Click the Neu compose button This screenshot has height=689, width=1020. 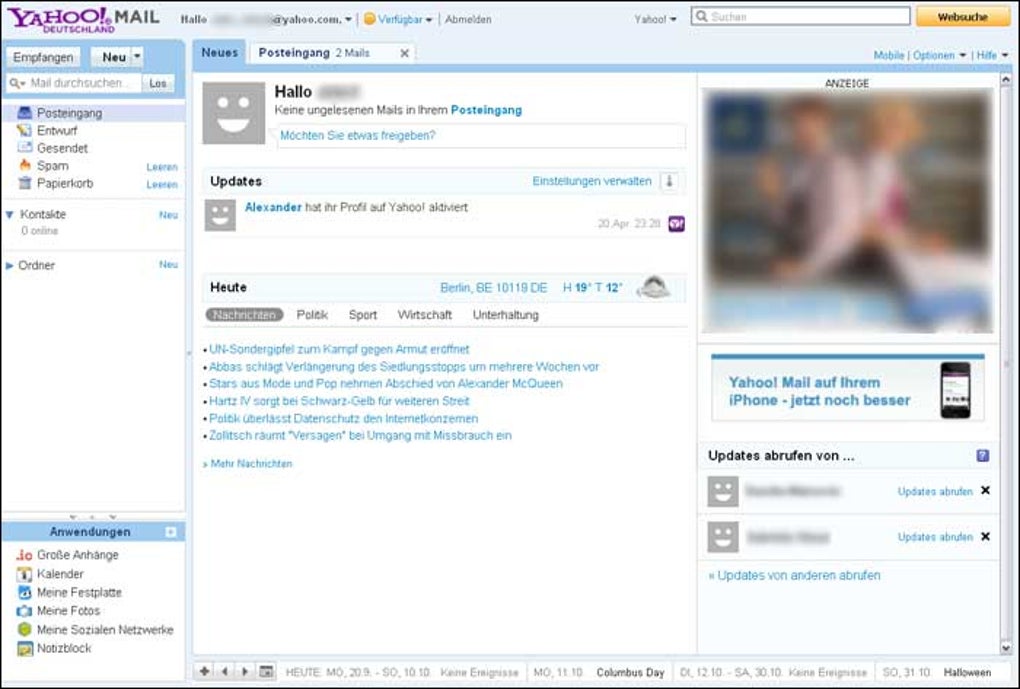pyautogui.click(x=113, y=57)
